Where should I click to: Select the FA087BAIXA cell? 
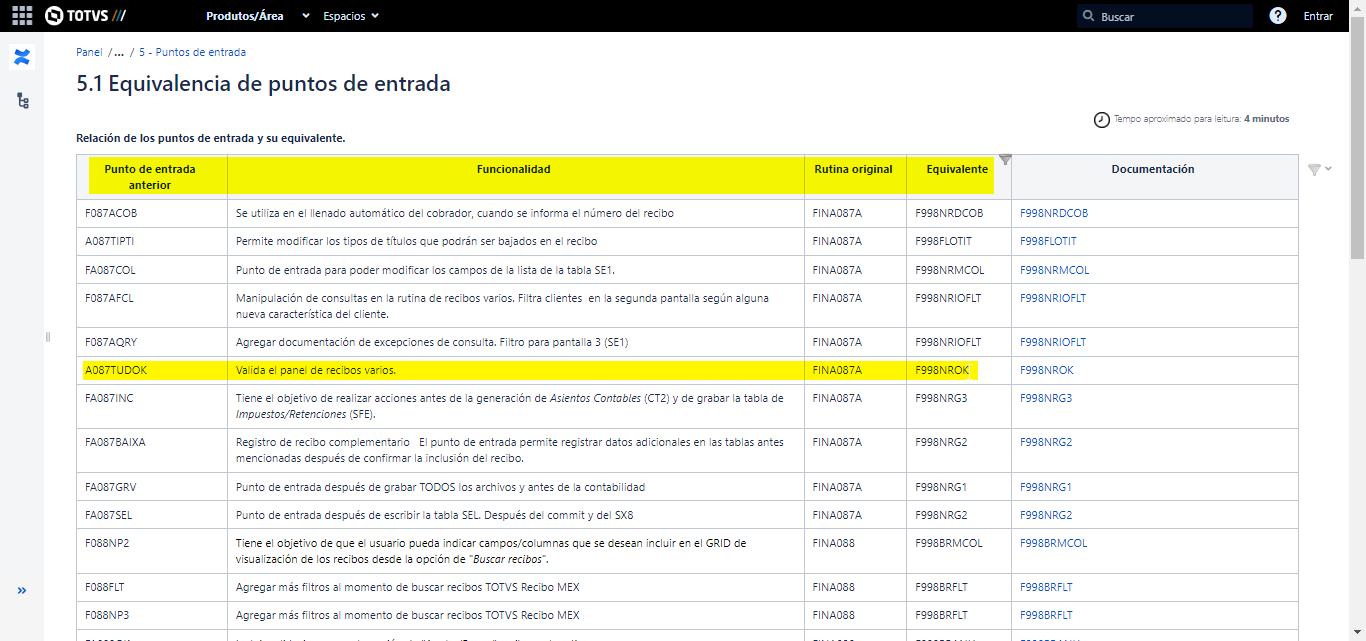[x=152, y=450]
